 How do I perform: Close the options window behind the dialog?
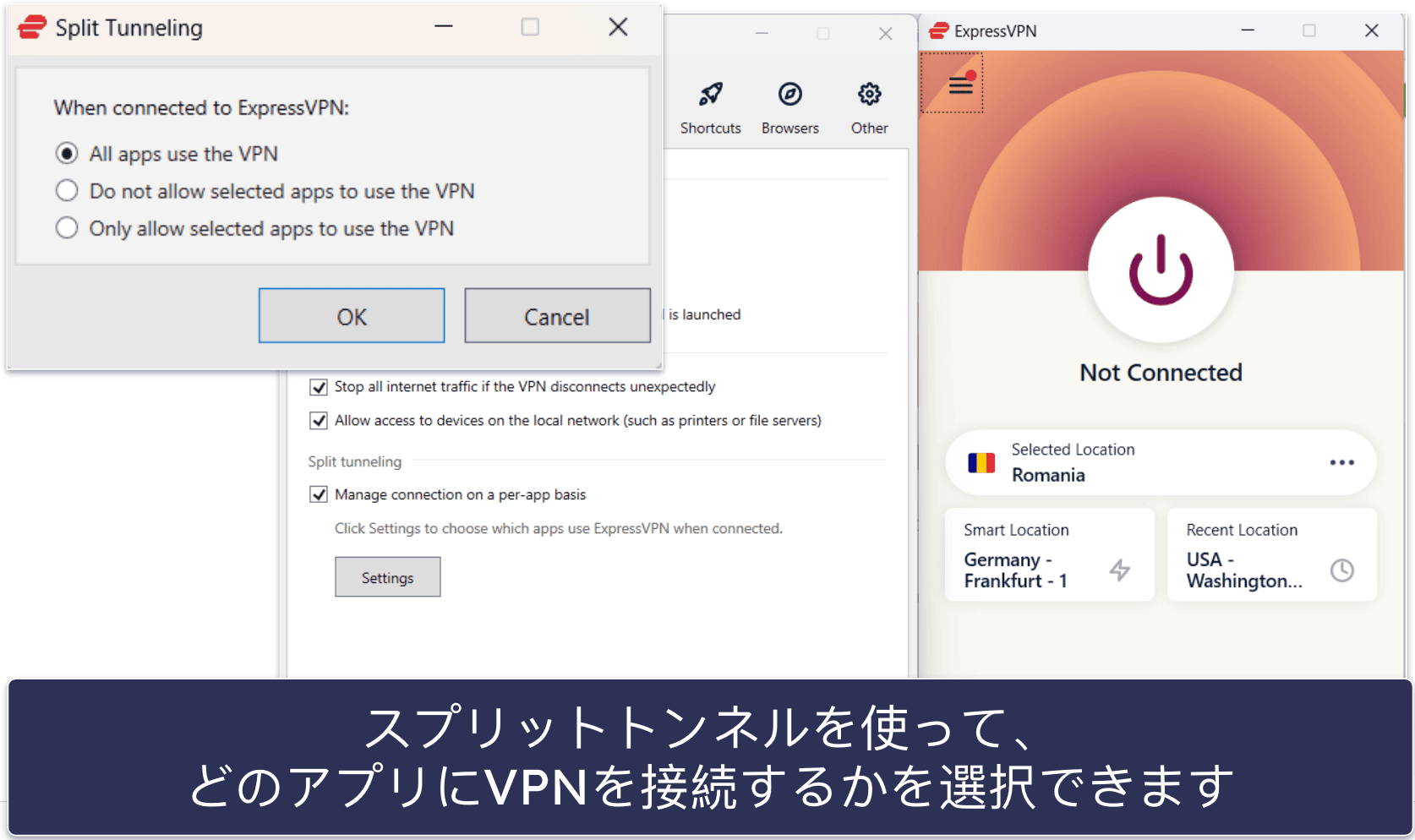coord(885,34)
